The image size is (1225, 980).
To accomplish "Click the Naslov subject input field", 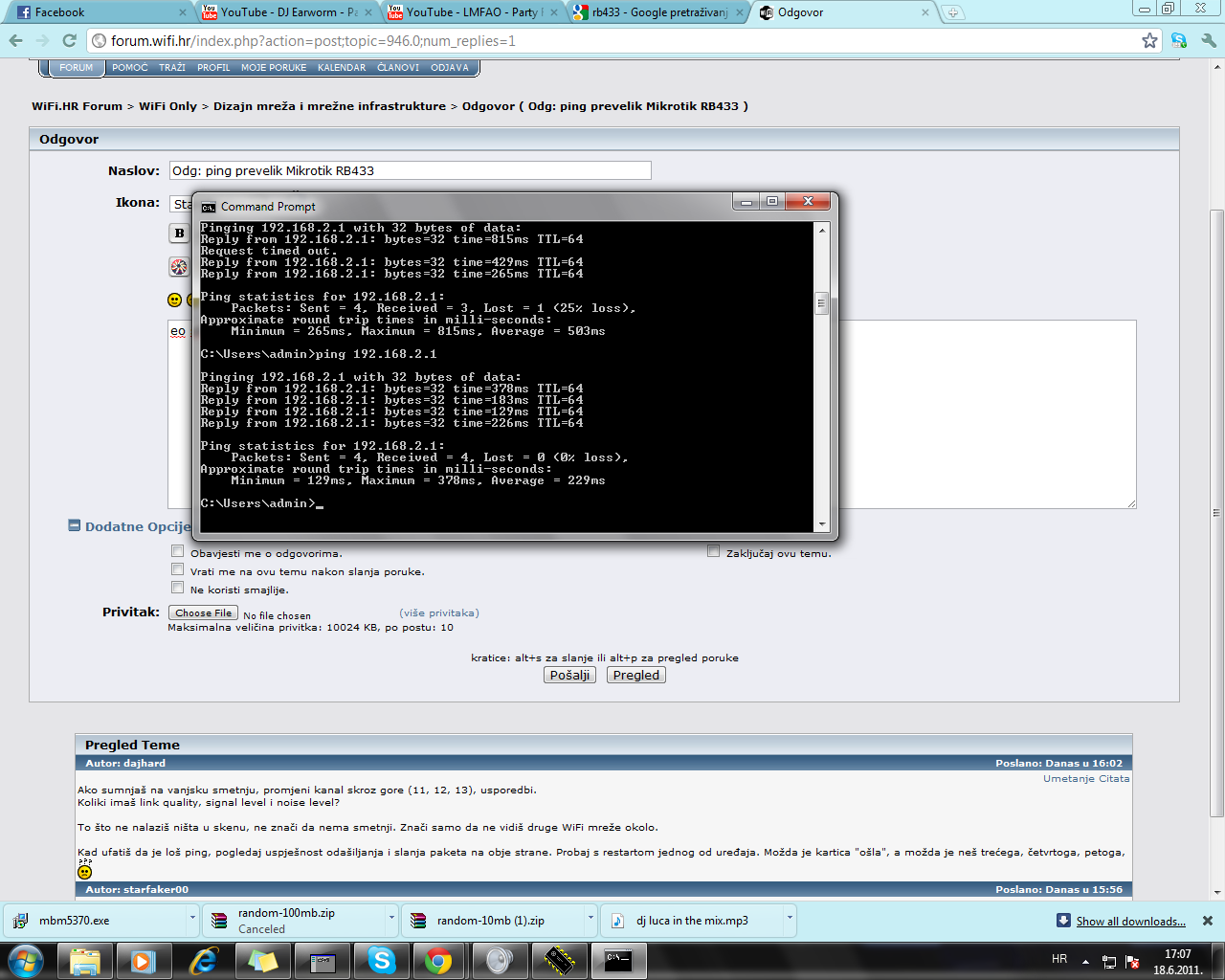I will (x=411, y=170).
